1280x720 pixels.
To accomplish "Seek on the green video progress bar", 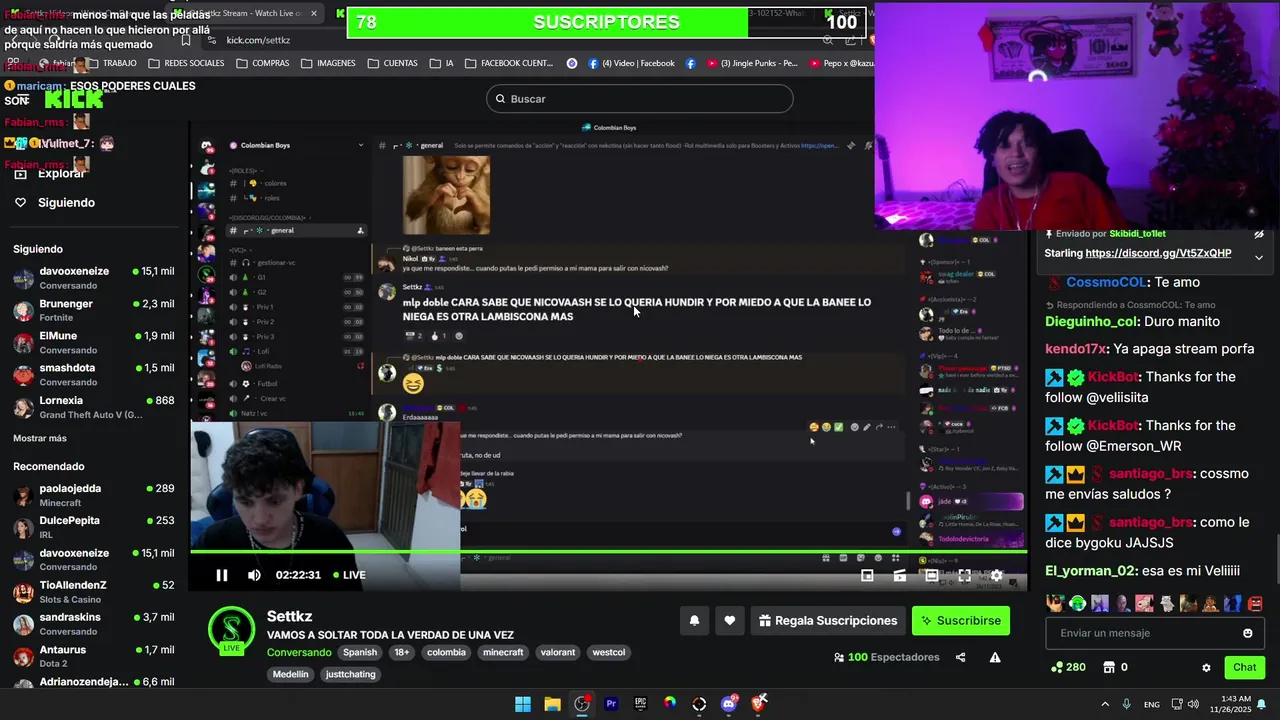I will 608,551.
